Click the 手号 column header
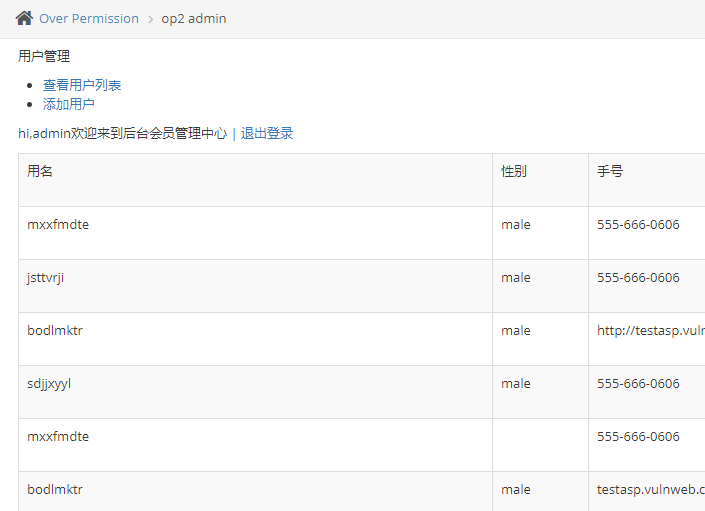The width and height of the screenshot is (705, 511). pos(647,180)
